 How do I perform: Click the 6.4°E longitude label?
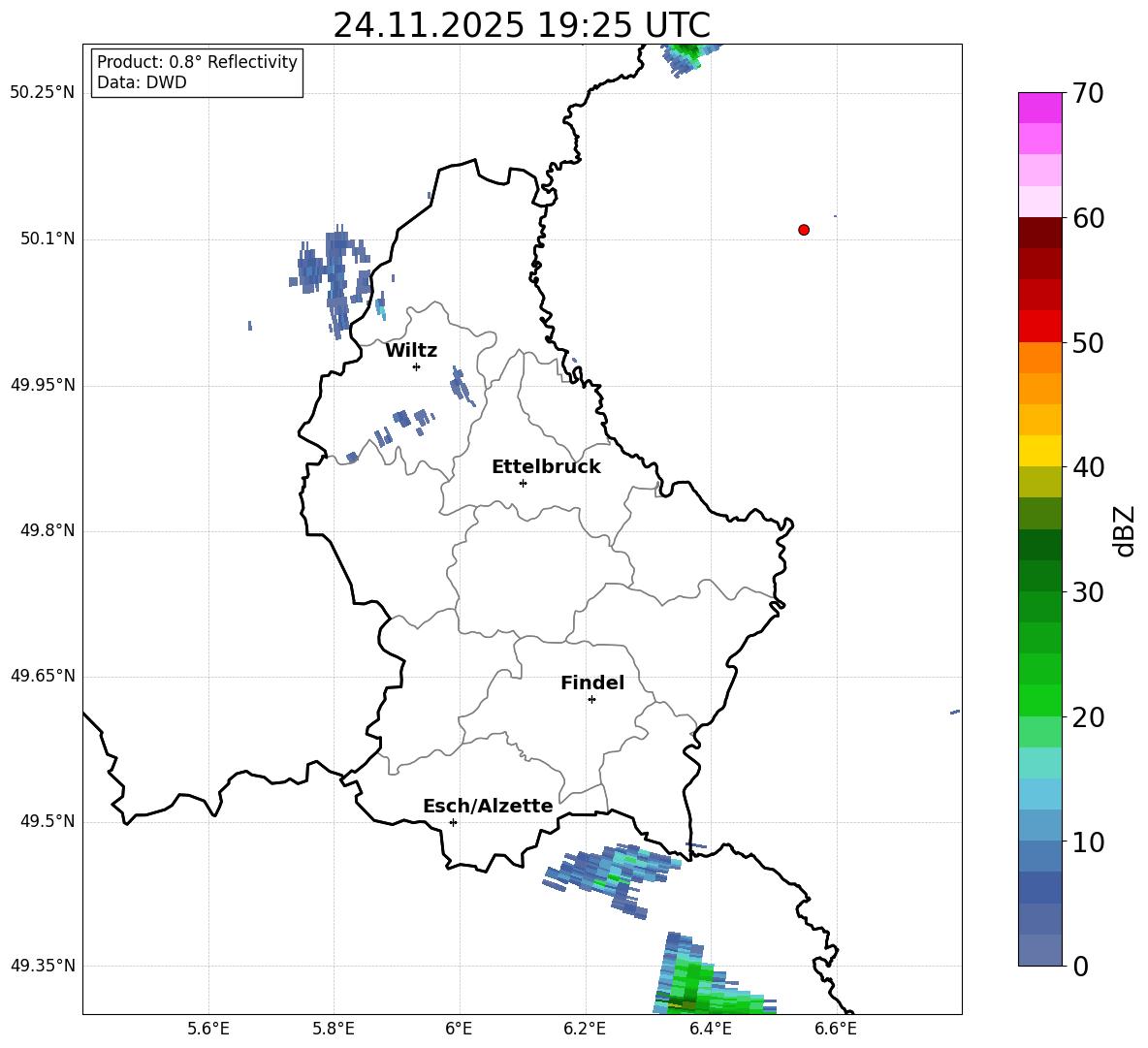click(x=710, y=1029)
